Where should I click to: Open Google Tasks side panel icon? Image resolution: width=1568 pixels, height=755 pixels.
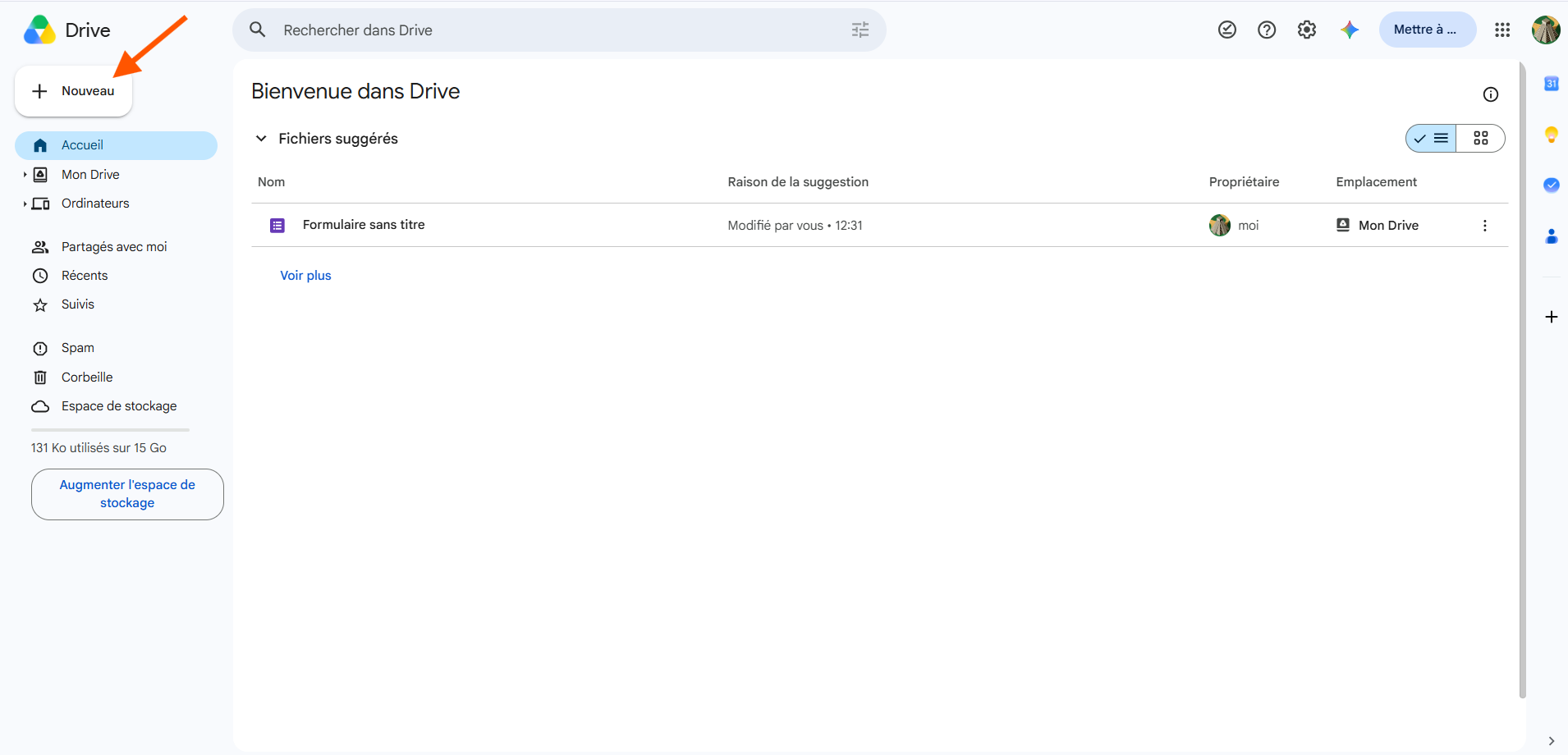pyautogui.click(x=1552, y=185)
